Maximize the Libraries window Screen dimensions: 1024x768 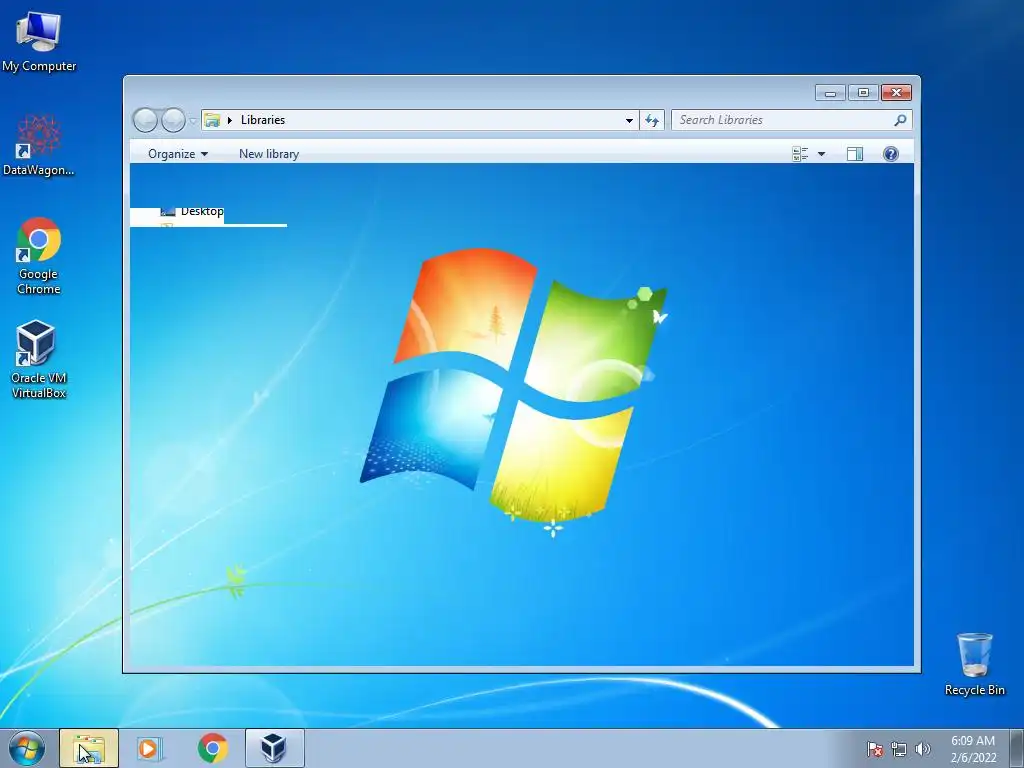click(x=863, y=93)
